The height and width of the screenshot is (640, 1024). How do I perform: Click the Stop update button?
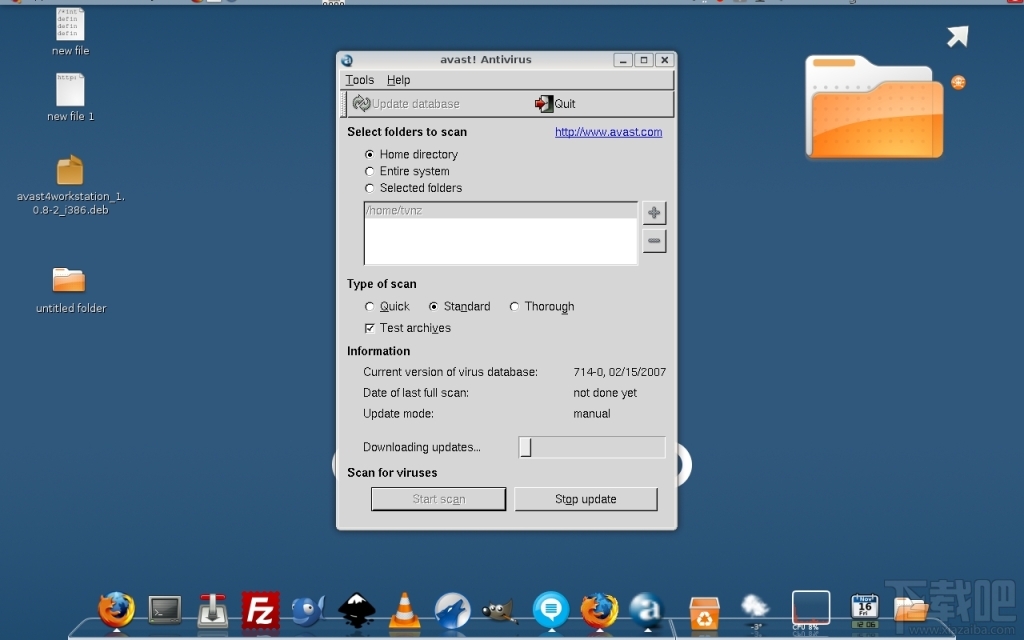pyautogui.click(x=586, y=499)
